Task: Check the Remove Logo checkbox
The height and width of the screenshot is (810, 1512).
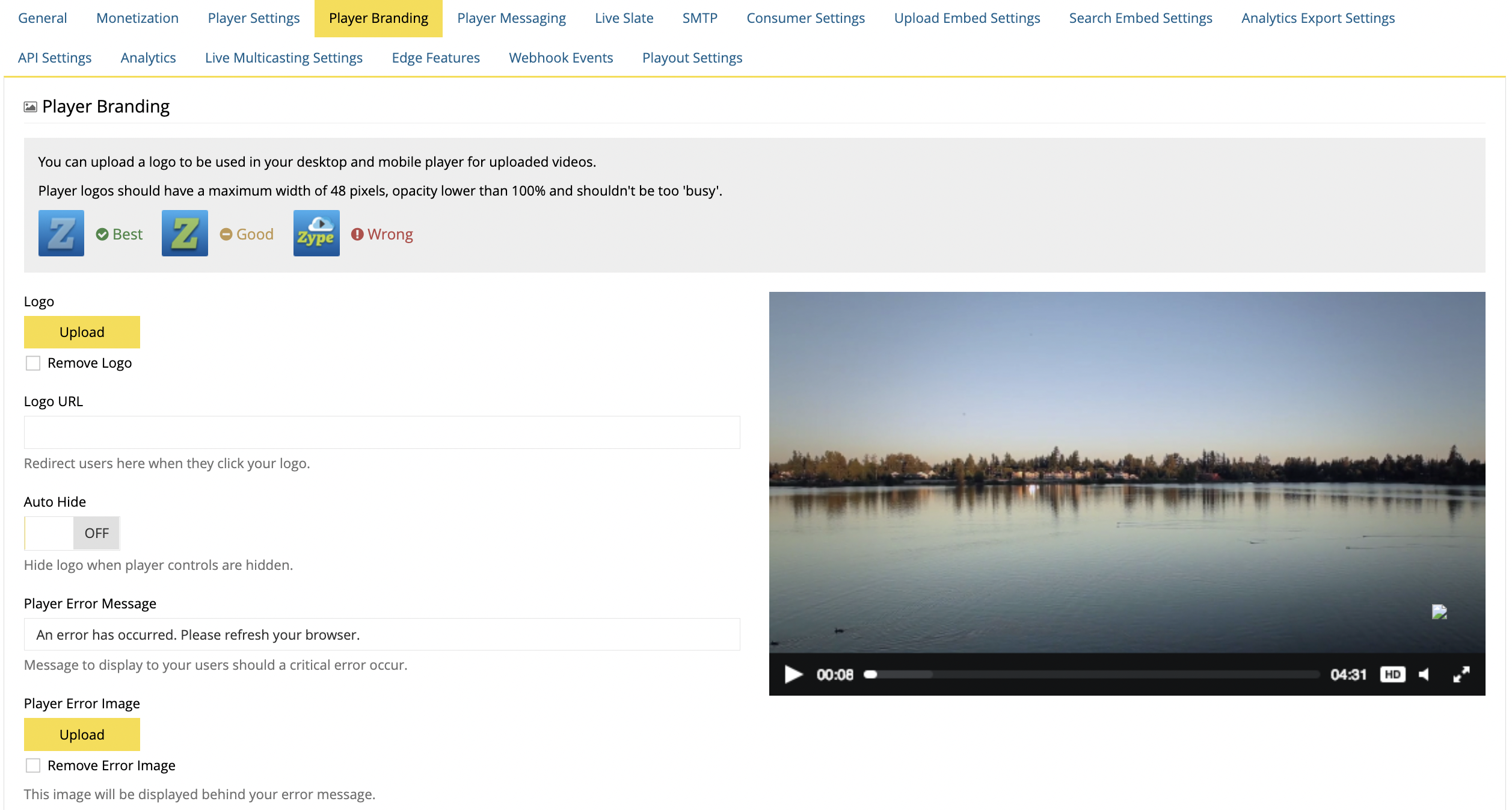Action: 33,363
